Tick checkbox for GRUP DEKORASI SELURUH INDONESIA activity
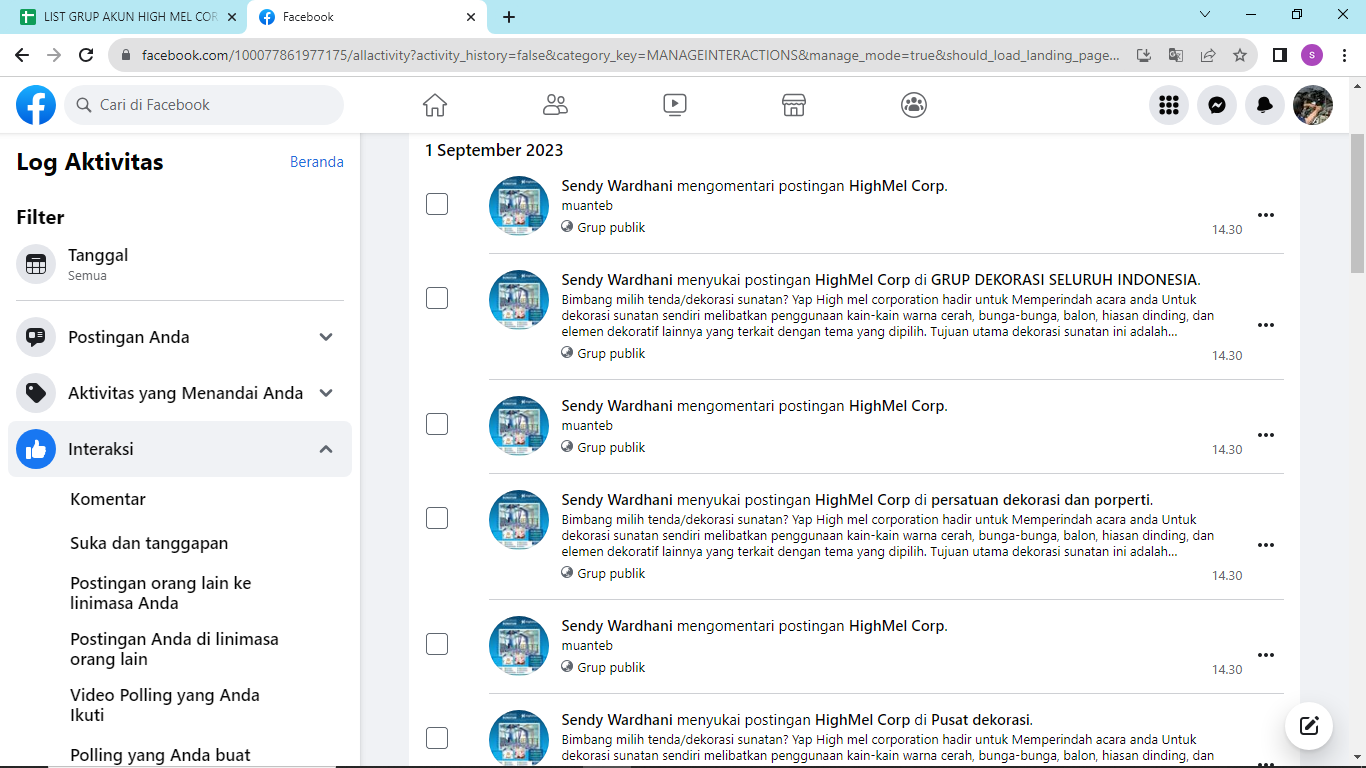Viewport: 1366px width, 768px height. [437, 298]
